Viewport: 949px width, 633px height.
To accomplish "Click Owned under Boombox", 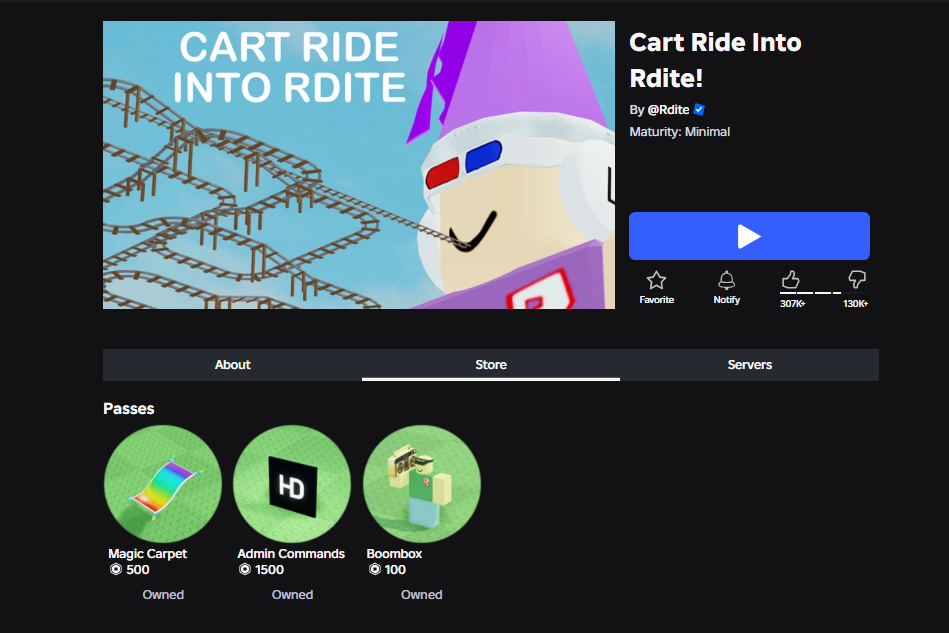I will pyautogui.click(x=421, y=595).
